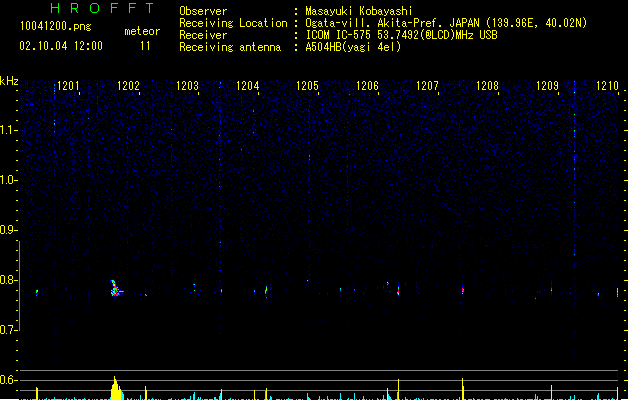629x400 pixels.
Task: Click the tallest yellow peak in the bottom graph
Action: click(x=116, y=388)
